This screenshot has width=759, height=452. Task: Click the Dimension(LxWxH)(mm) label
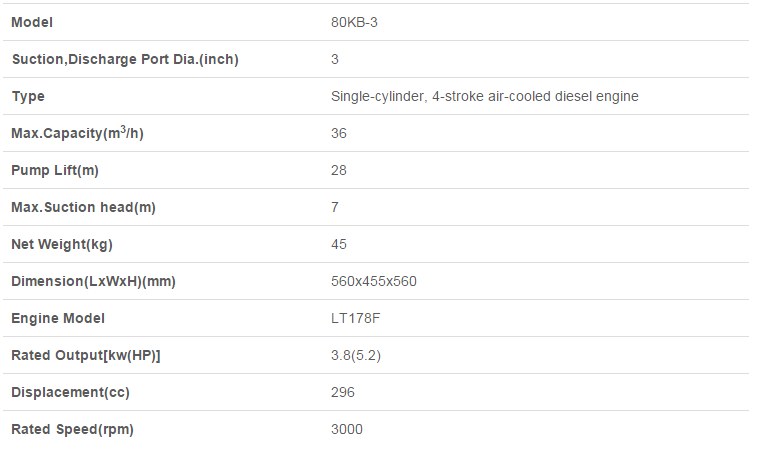(x=93, y=281)
